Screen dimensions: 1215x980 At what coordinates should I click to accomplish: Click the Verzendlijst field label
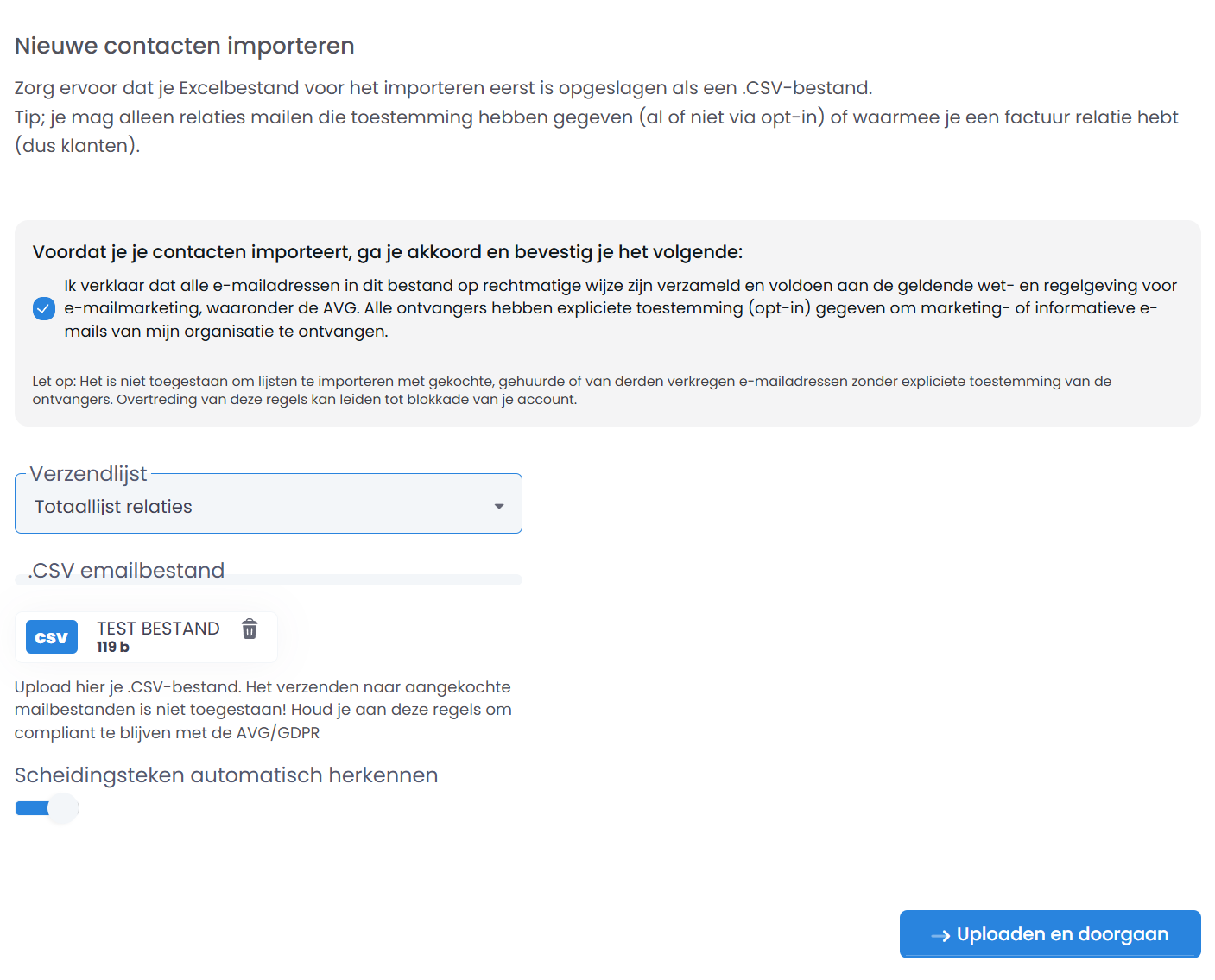coord(88,474)
